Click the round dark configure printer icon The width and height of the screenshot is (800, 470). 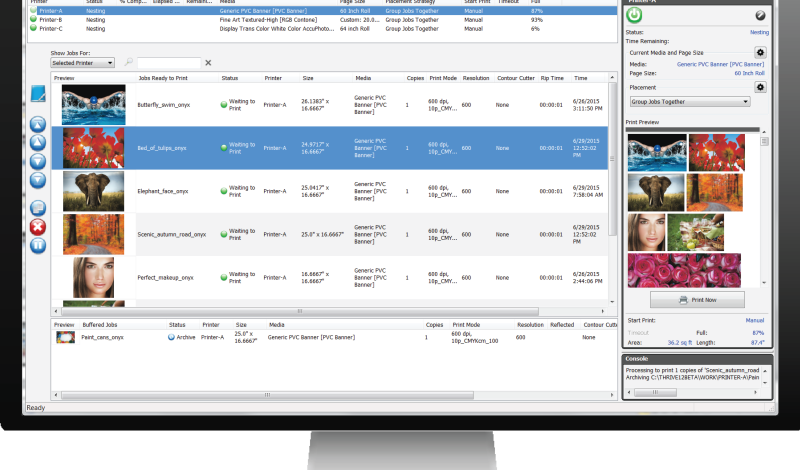pos(760,16)
